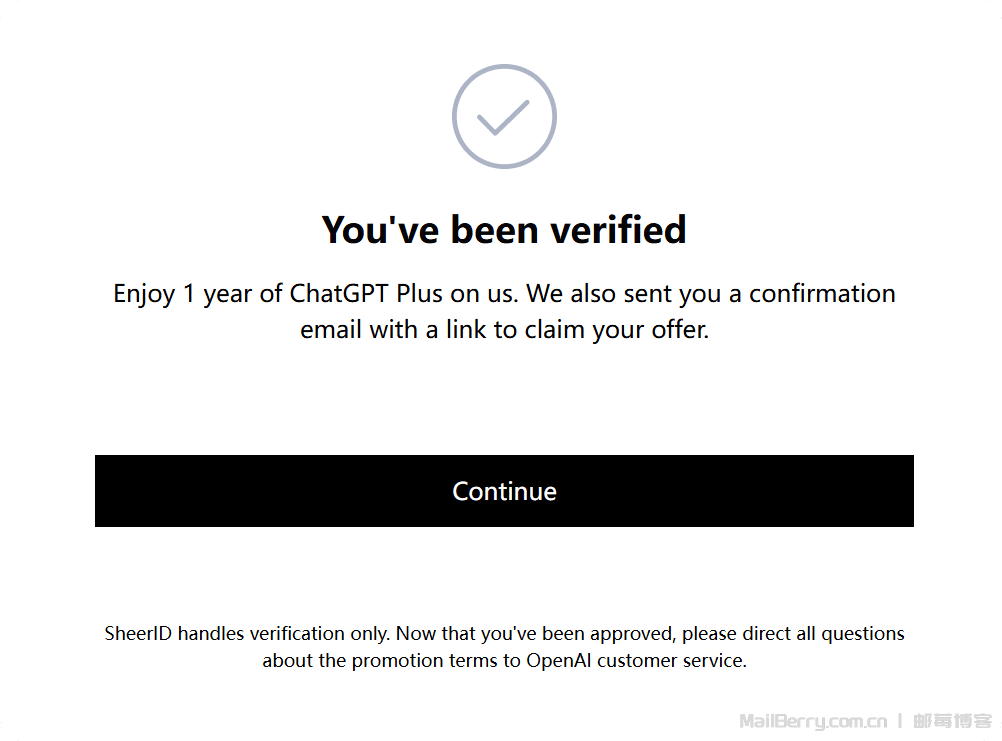Click "handles verification only" footer text

(284, 634)
